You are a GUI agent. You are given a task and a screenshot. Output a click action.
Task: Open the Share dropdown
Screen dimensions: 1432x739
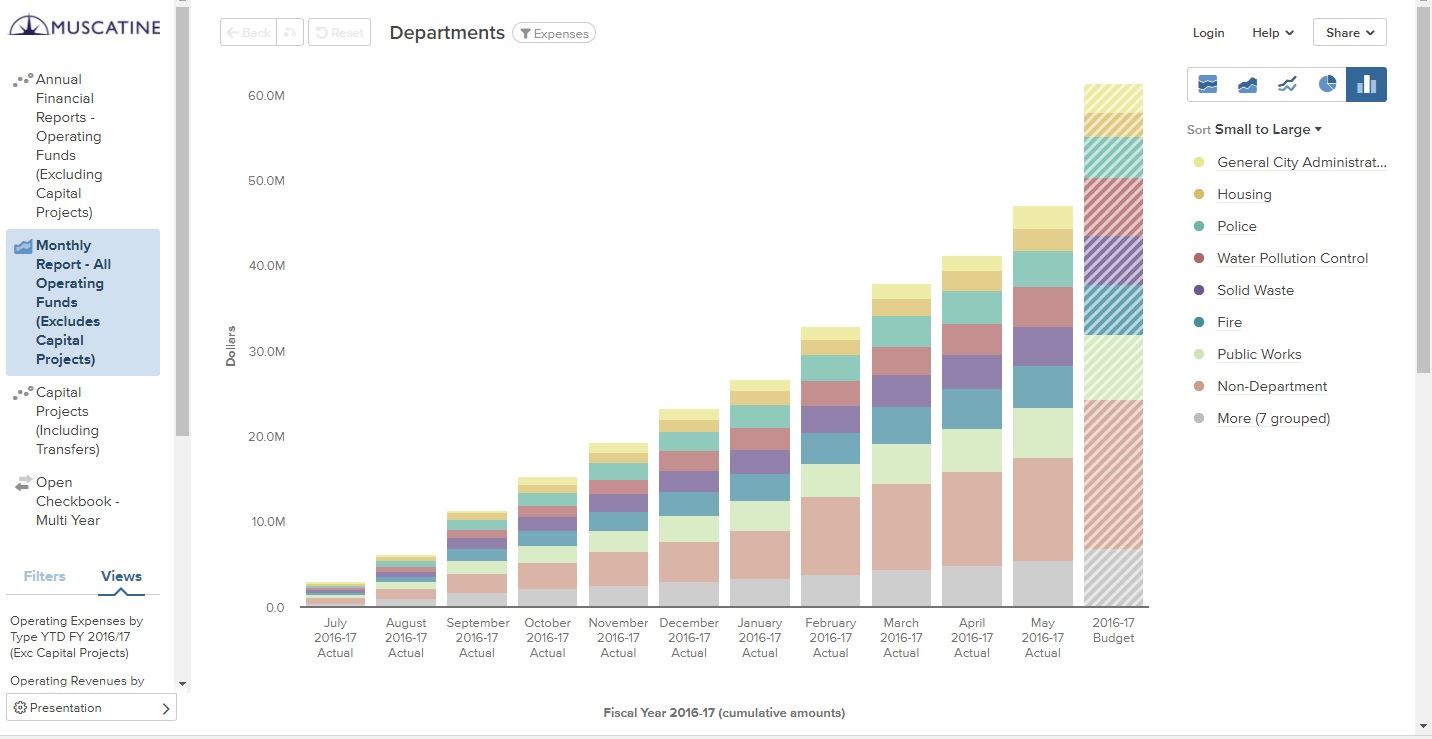click(1349, 33)
